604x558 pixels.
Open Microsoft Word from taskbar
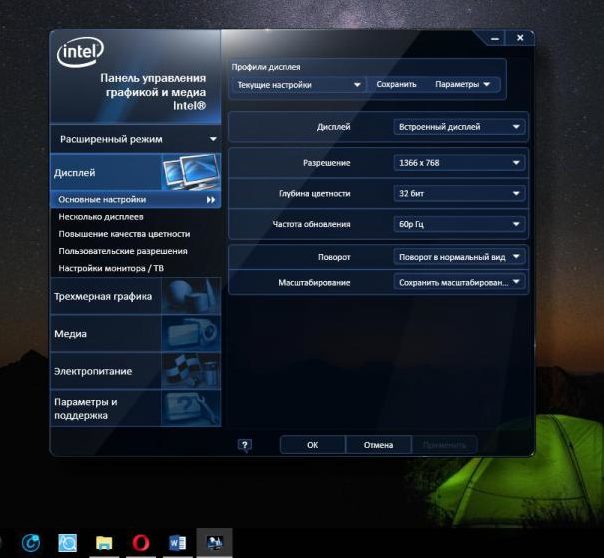178,543
